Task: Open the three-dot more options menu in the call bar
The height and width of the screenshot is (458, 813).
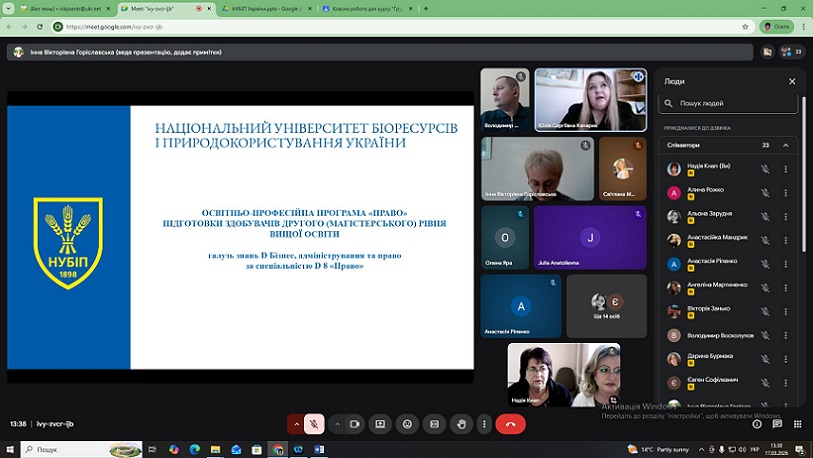Action: coord(484,424)
